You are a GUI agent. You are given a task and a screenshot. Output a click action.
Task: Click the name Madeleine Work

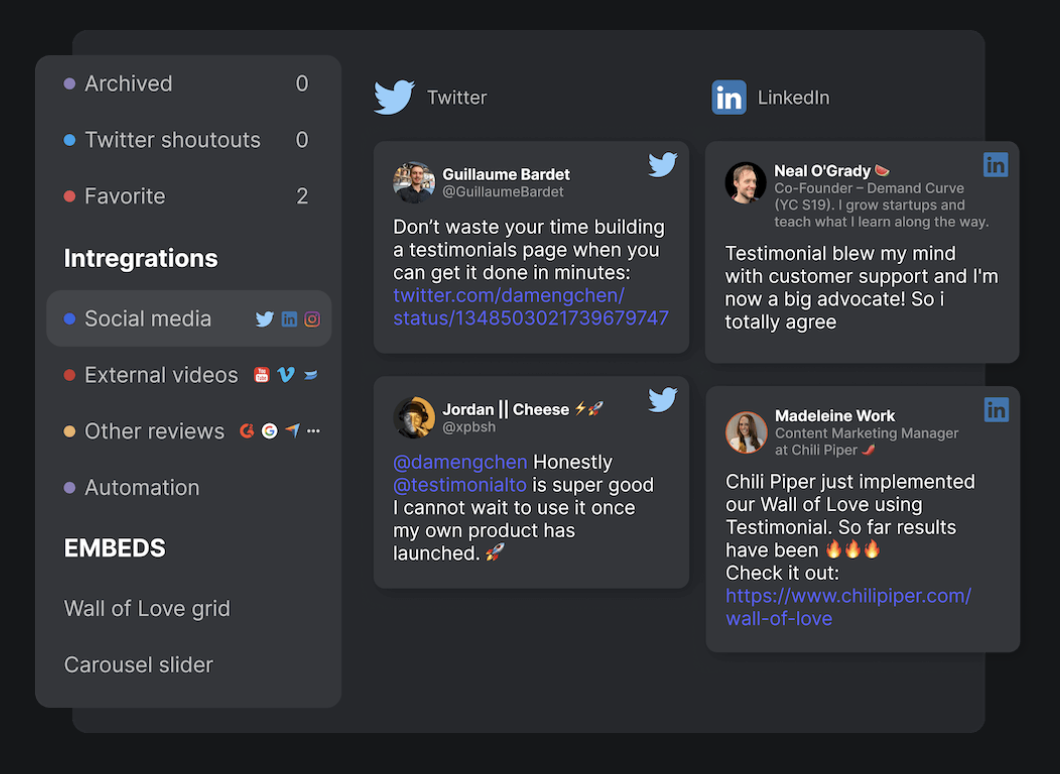point(835,416)
